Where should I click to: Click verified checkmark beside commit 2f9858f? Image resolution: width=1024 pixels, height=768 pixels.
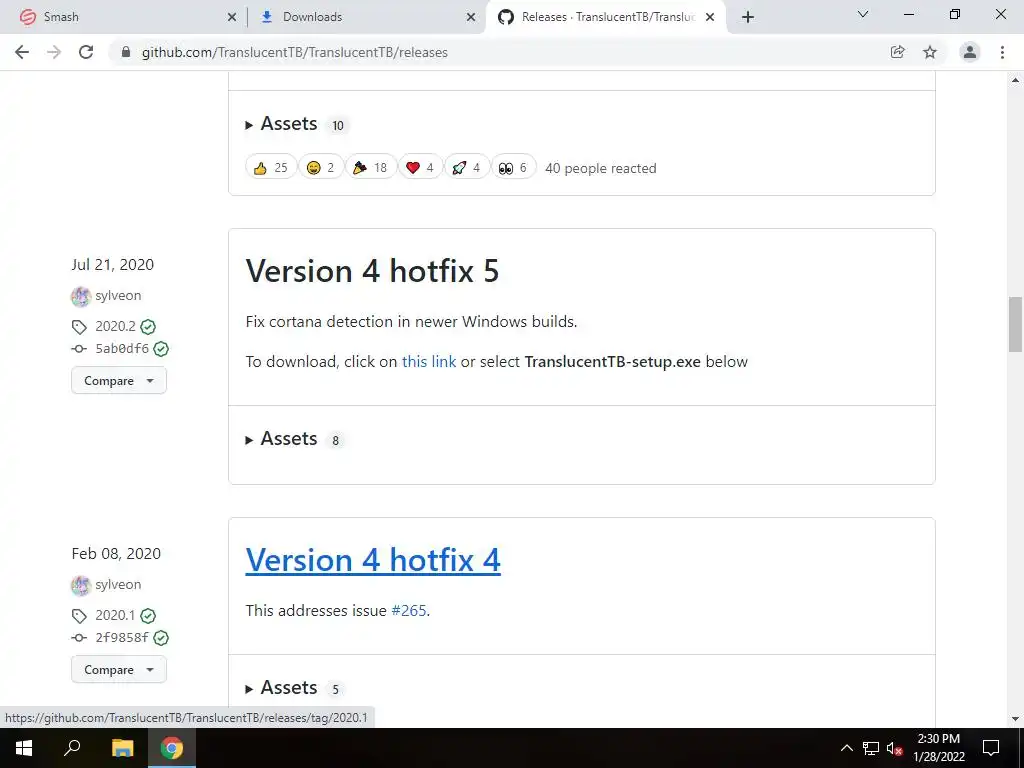pos(161,638)
